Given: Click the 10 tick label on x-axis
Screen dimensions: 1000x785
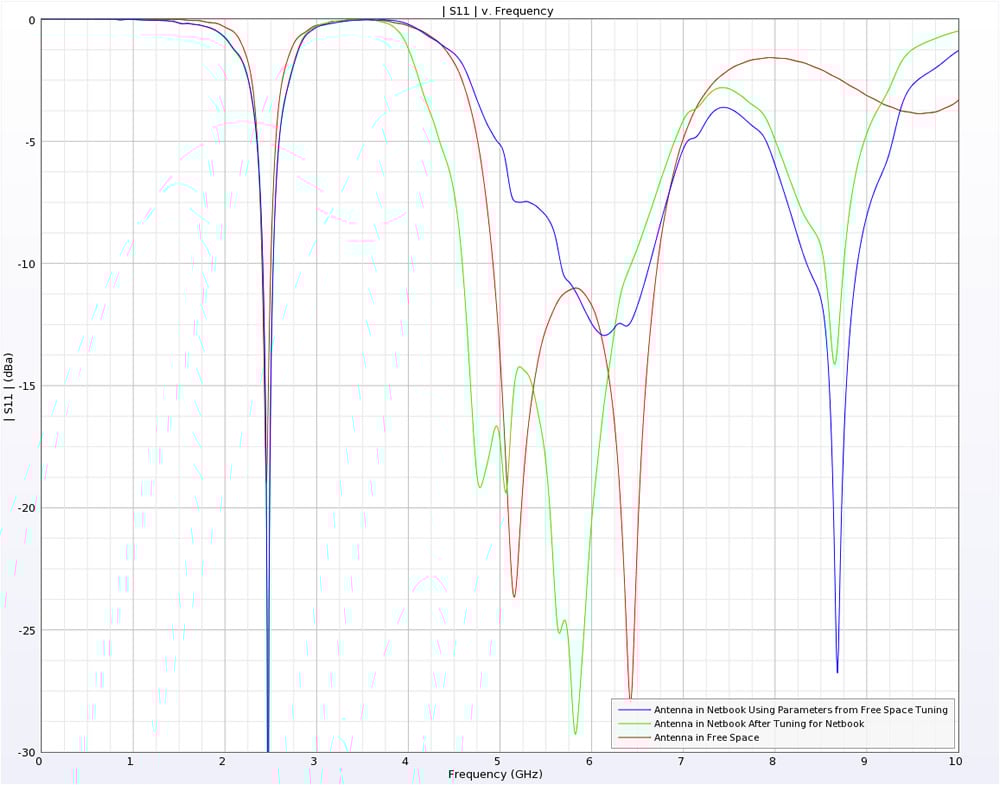Looking at the screenshot, I should [955, 762].
